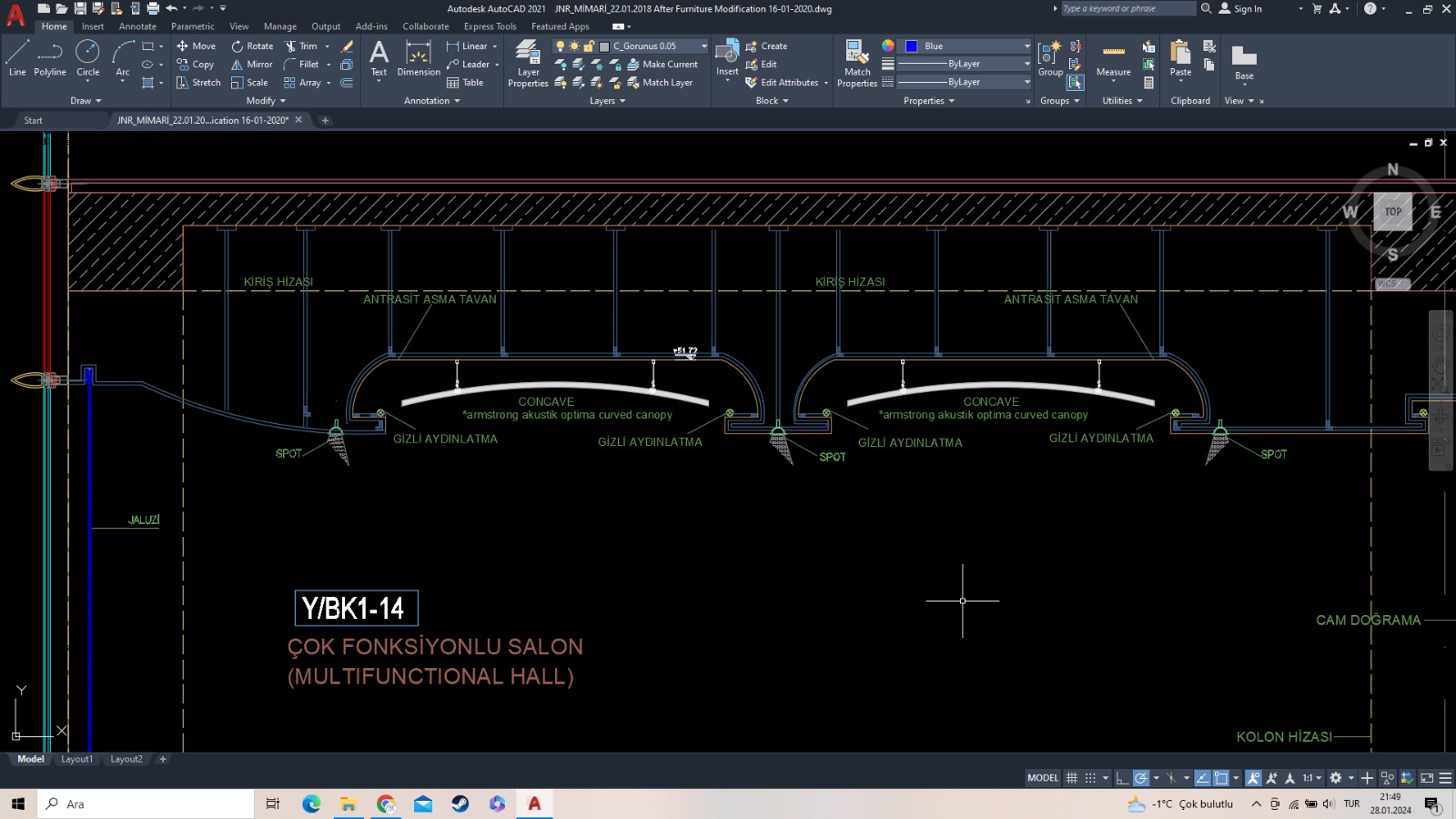Click Edit Attributes button
The height and width of the screenshot is (819, 1456).
click(x=788, y=83)
